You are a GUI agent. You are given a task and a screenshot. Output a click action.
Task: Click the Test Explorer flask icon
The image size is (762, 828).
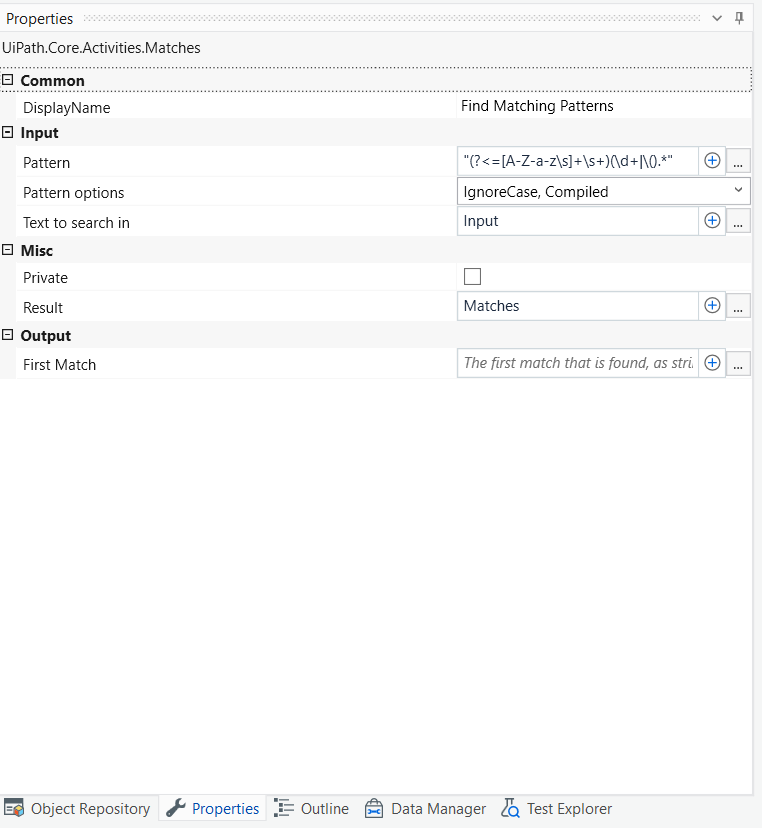click(510, 808)
